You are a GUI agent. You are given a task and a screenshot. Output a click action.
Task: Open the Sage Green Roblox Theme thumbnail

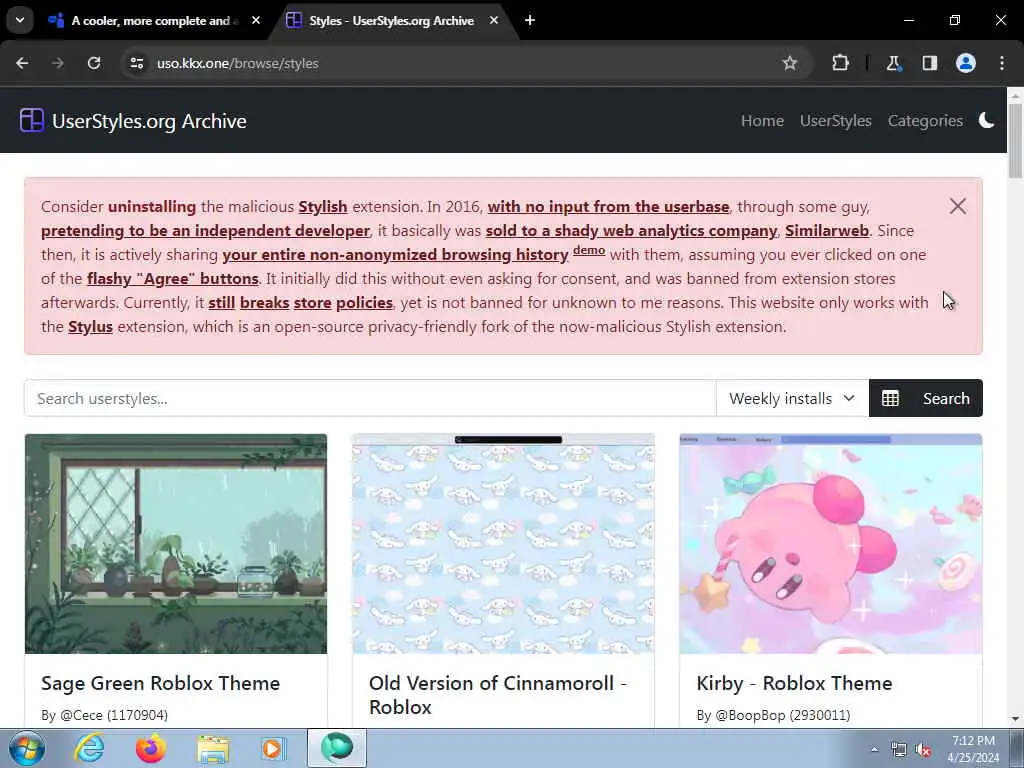[x=176, y=543]
